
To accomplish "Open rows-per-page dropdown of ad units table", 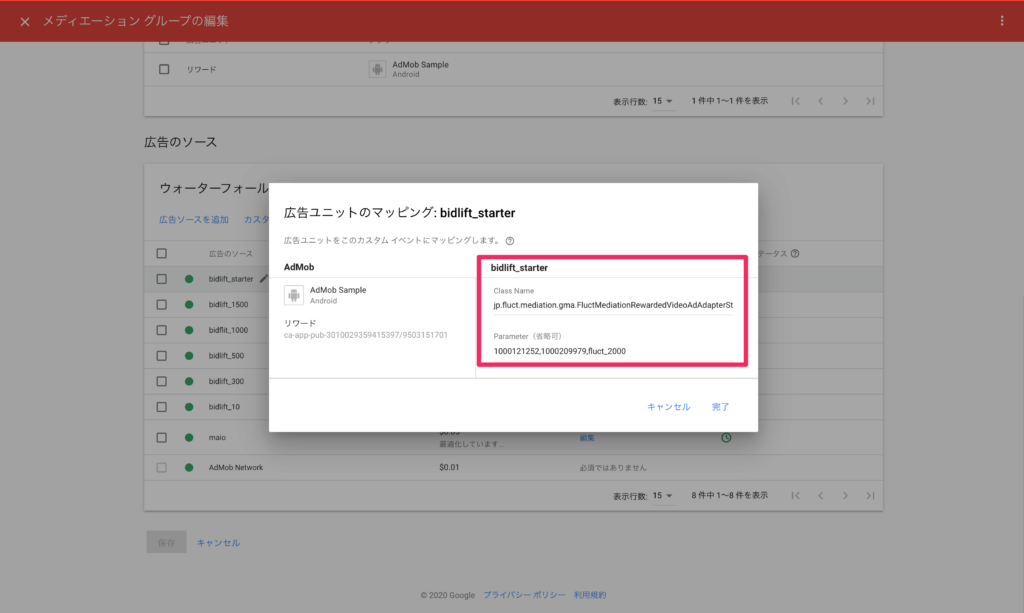I will (x=662, y=101).
